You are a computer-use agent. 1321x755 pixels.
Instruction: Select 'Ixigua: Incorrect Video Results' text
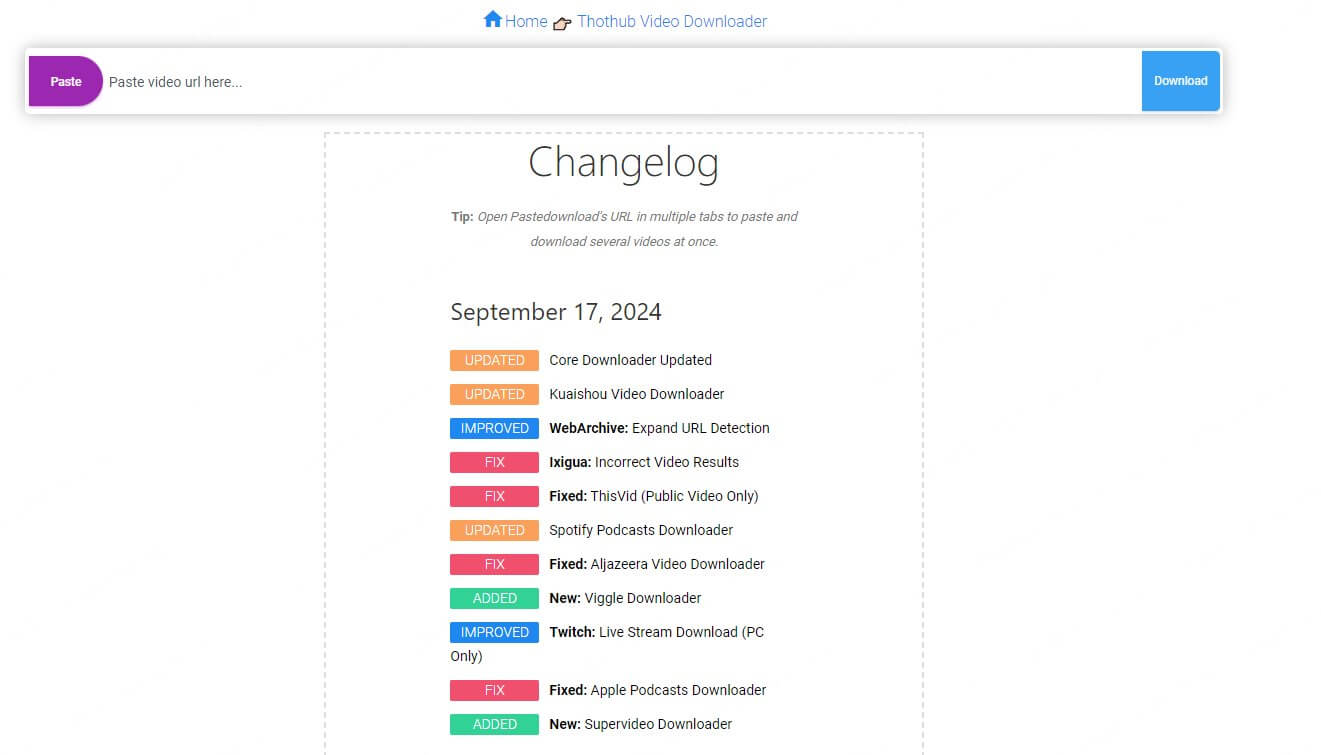(644, 462)
